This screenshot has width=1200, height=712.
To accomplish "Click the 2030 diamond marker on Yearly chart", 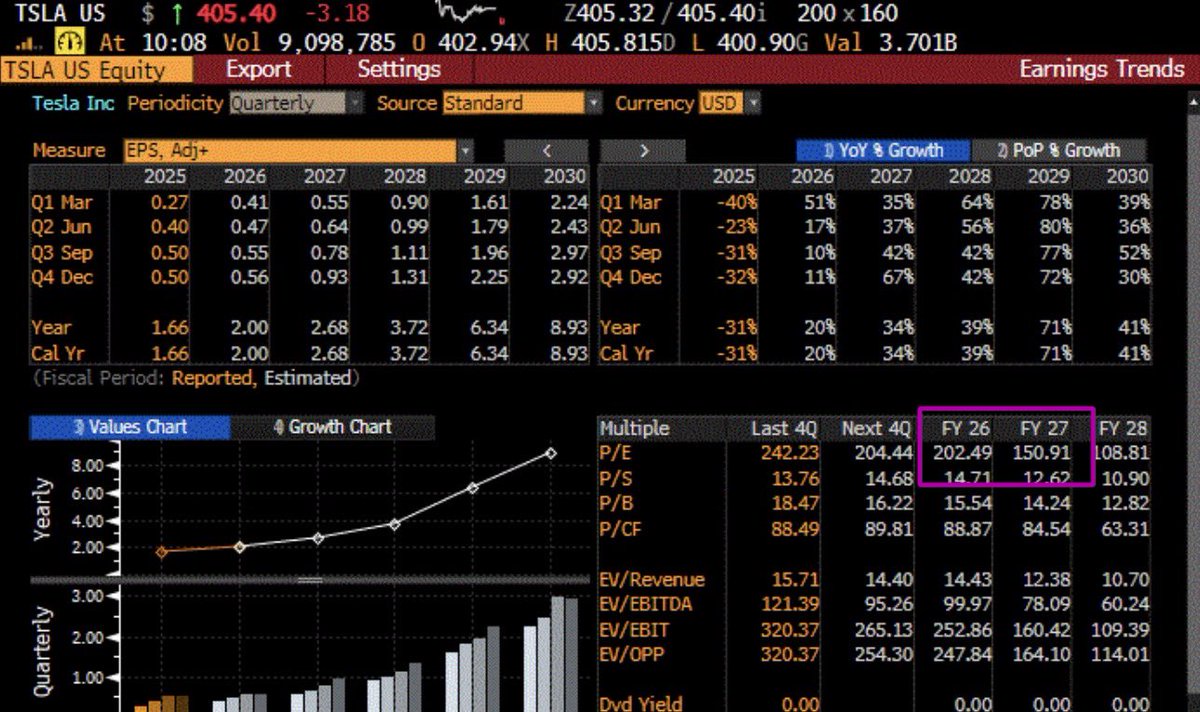I will tap(550, 453).
